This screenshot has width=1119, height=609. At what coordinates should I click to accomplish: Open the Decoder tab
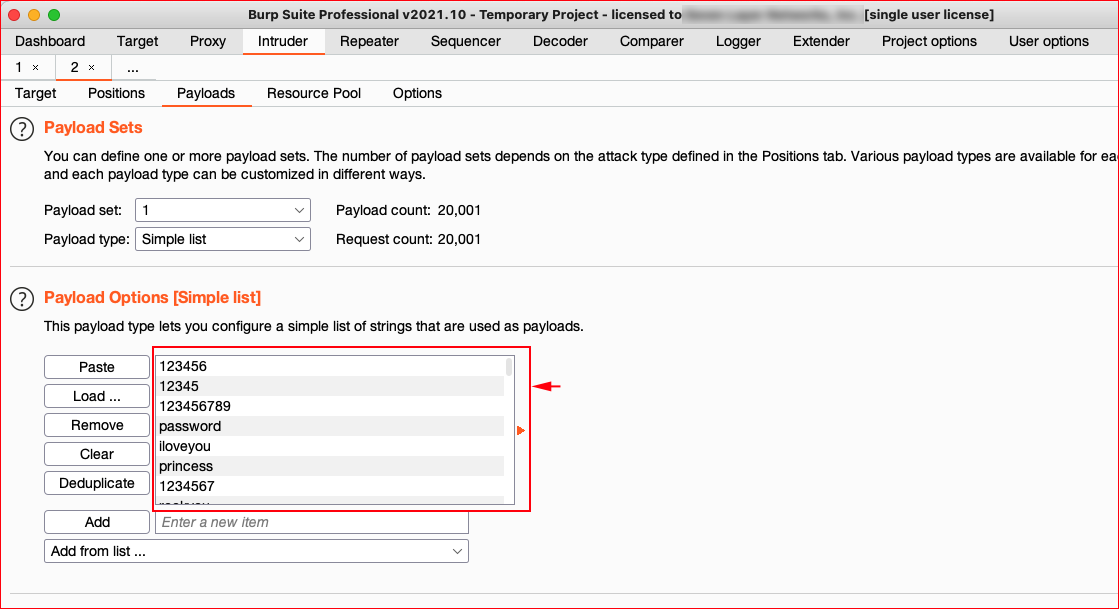point(560,41)
